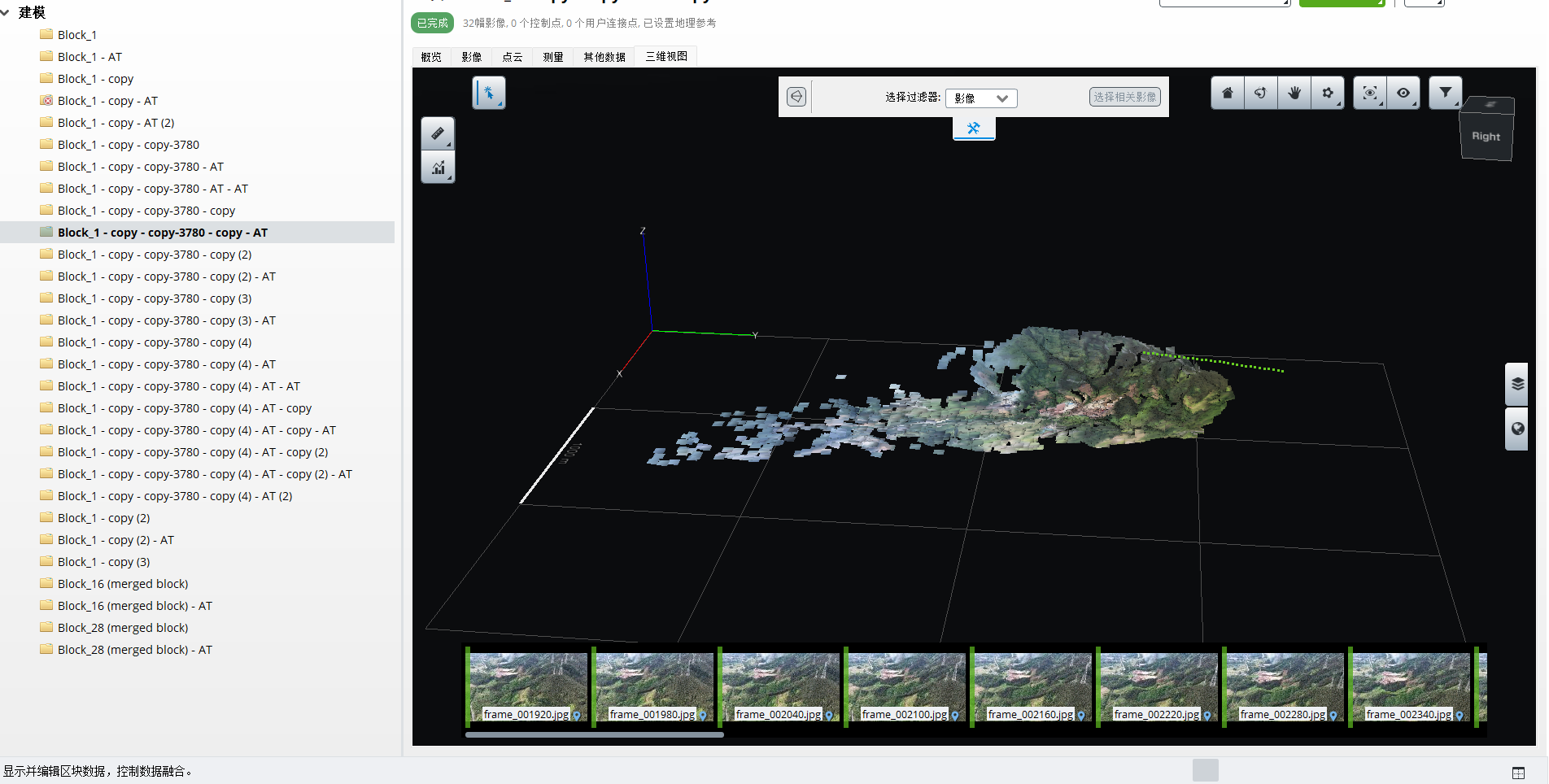Select Block_1 - copy - copy-3780

pos(129,145)
